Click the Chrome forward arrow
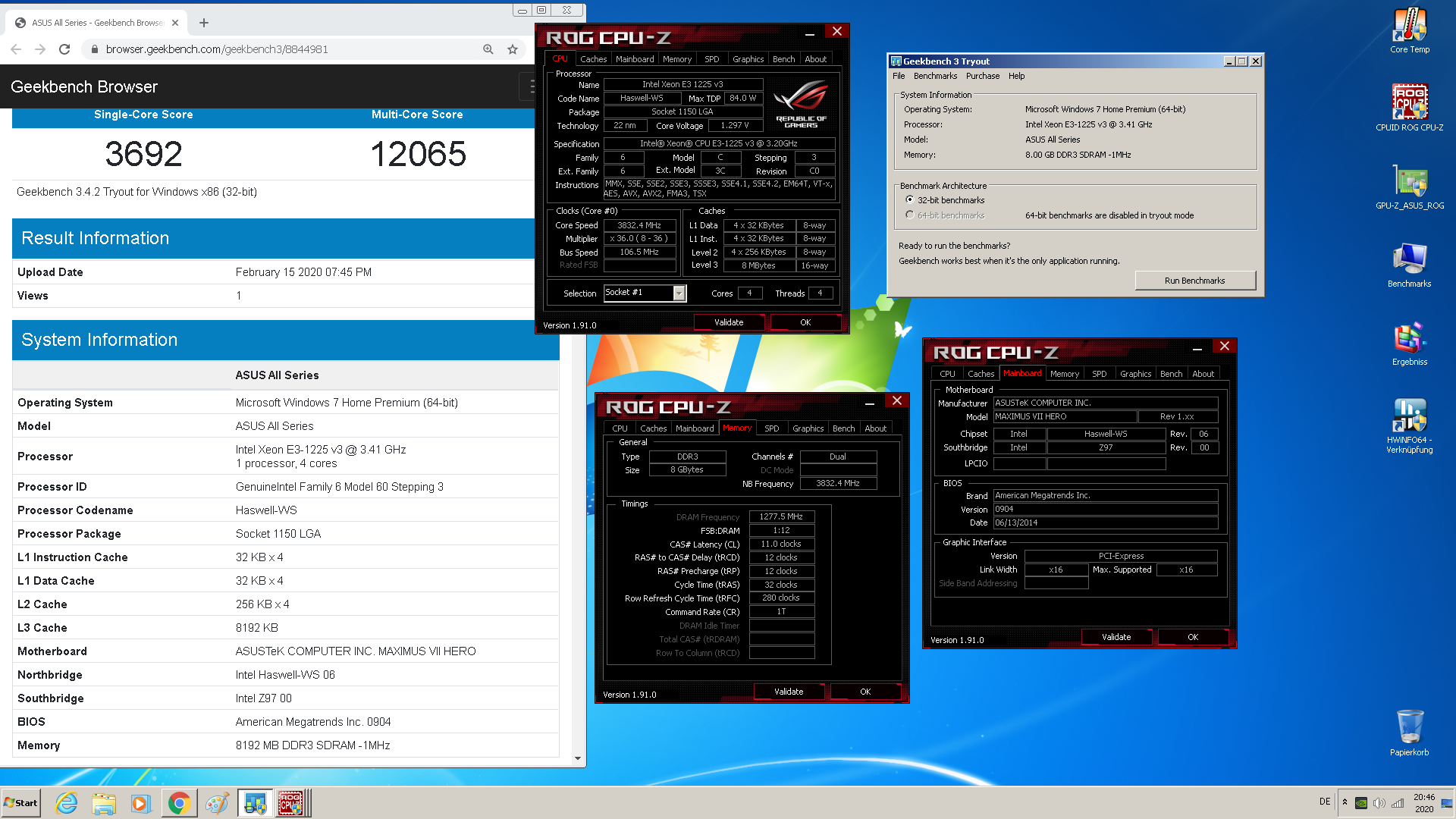The height and width of the screenshot is (819, 1456). tap(40, 49)
